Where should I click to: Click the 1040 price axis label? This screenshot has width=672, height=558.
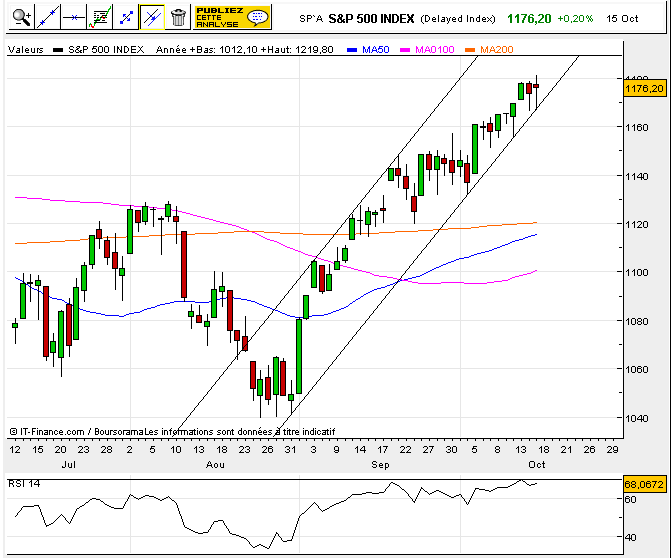coord(638,418)
